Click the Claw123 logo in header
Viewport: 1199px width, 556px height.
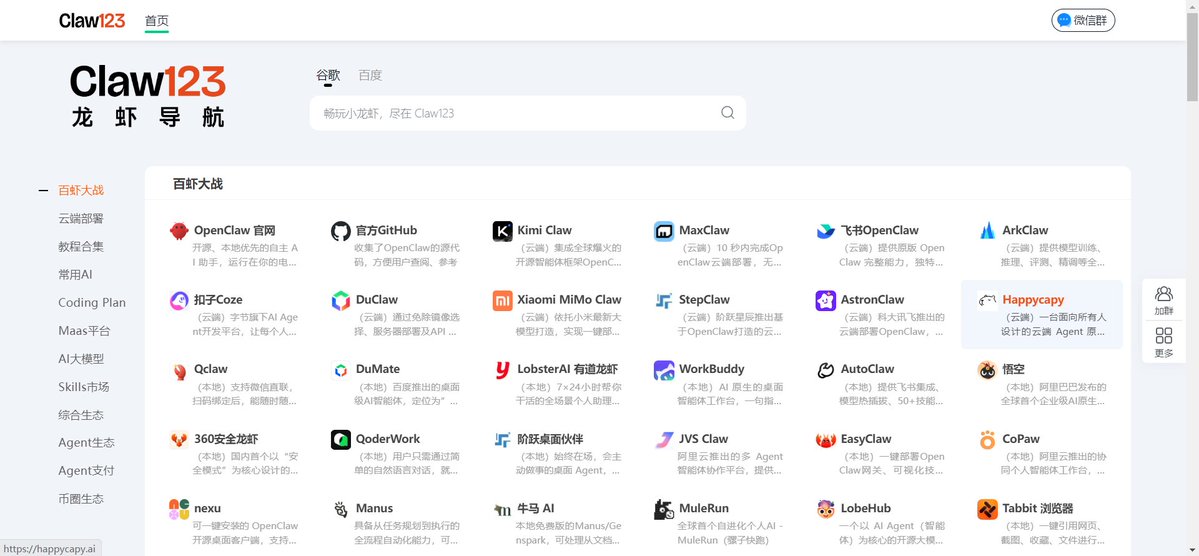92,21
